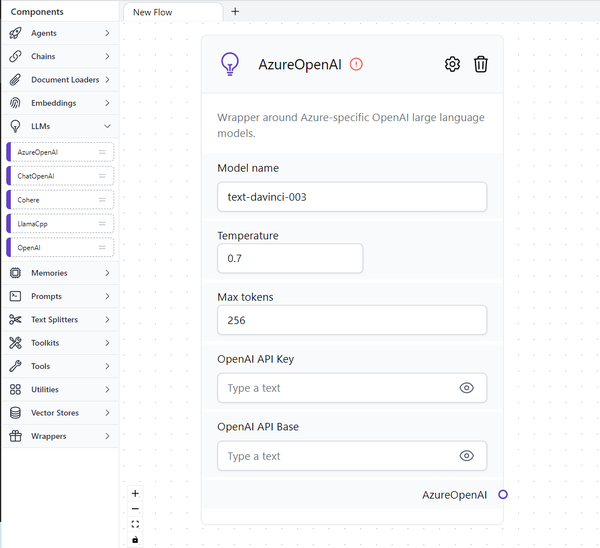Show the OpenAI API Key value
600x548 pixels.
(x=466, y=388)
